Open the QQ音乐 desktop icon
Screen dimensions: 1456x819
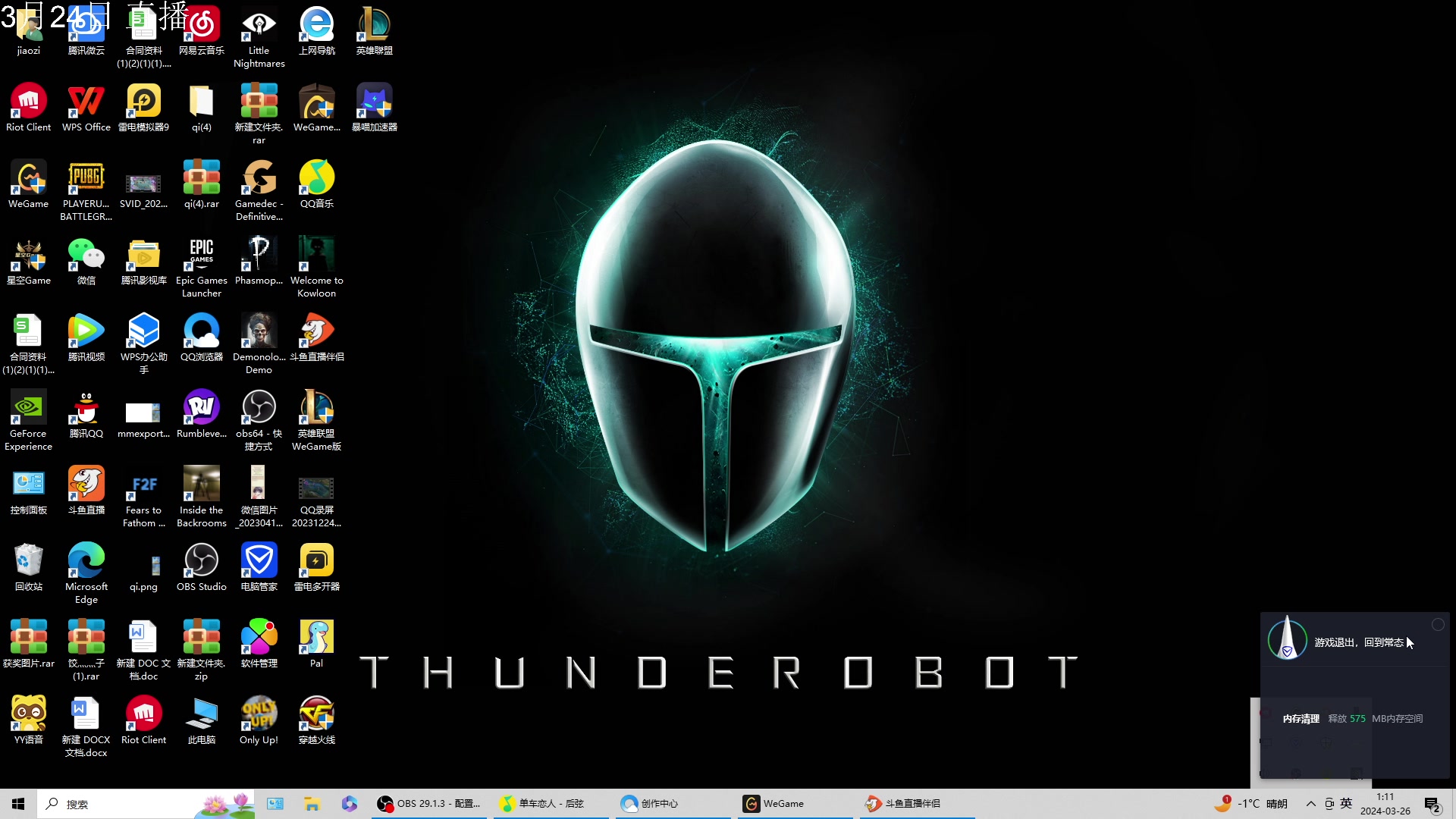[x=317, y=185]
